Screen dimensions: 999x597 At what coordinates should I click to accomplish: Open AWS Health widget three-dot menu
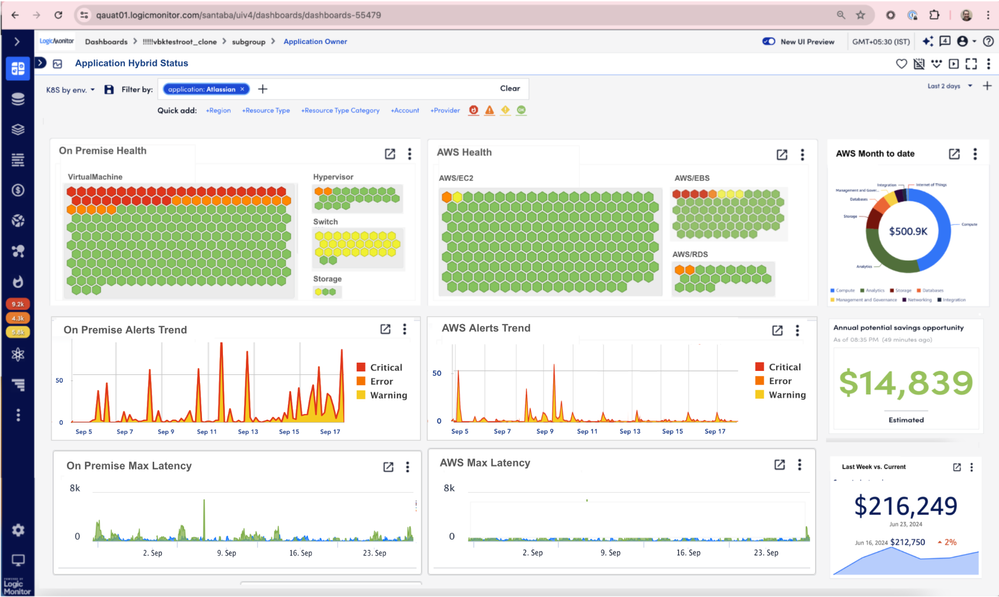tap(802, 155)
